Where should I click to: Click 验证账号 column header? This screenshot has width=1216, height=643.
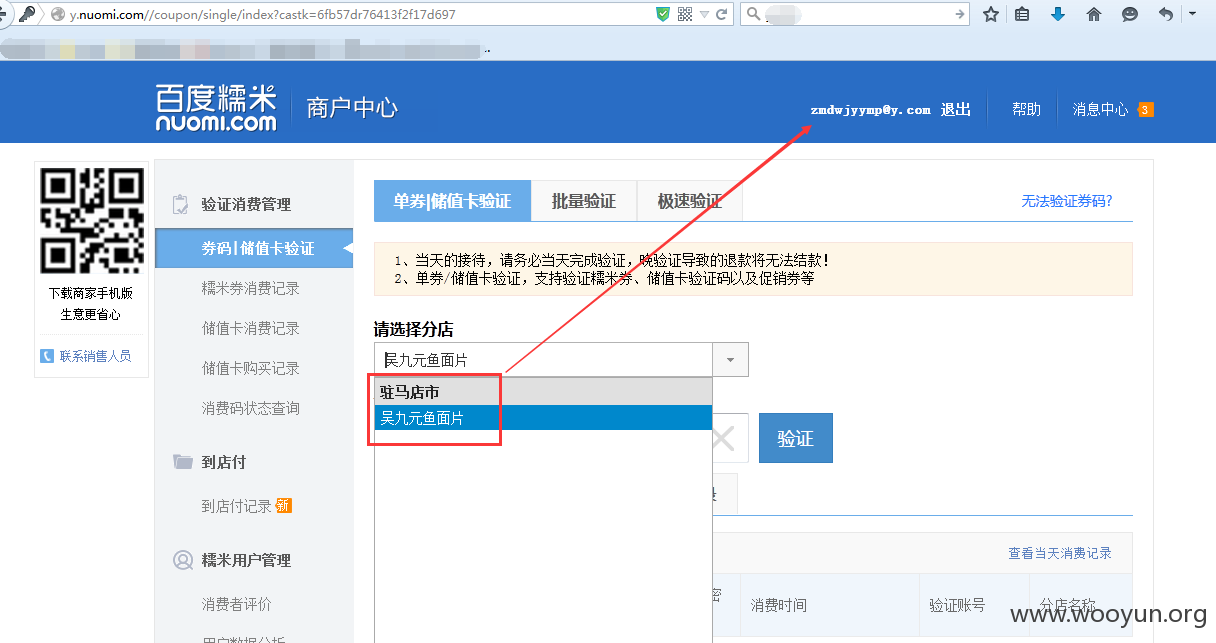pyautogui.click(x=957, y=605)
